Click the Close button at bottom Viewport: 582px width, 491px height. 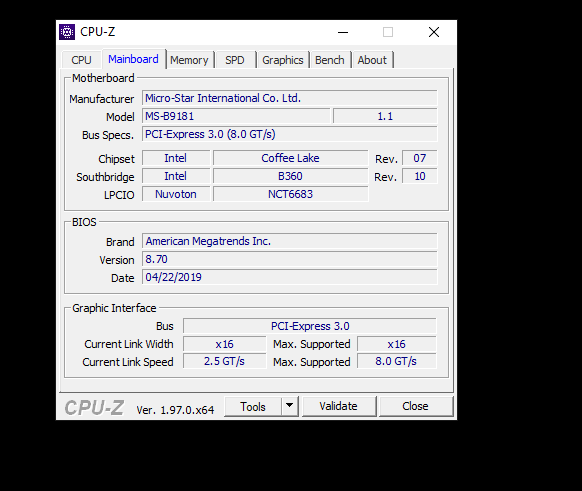(x=415, y=406)
